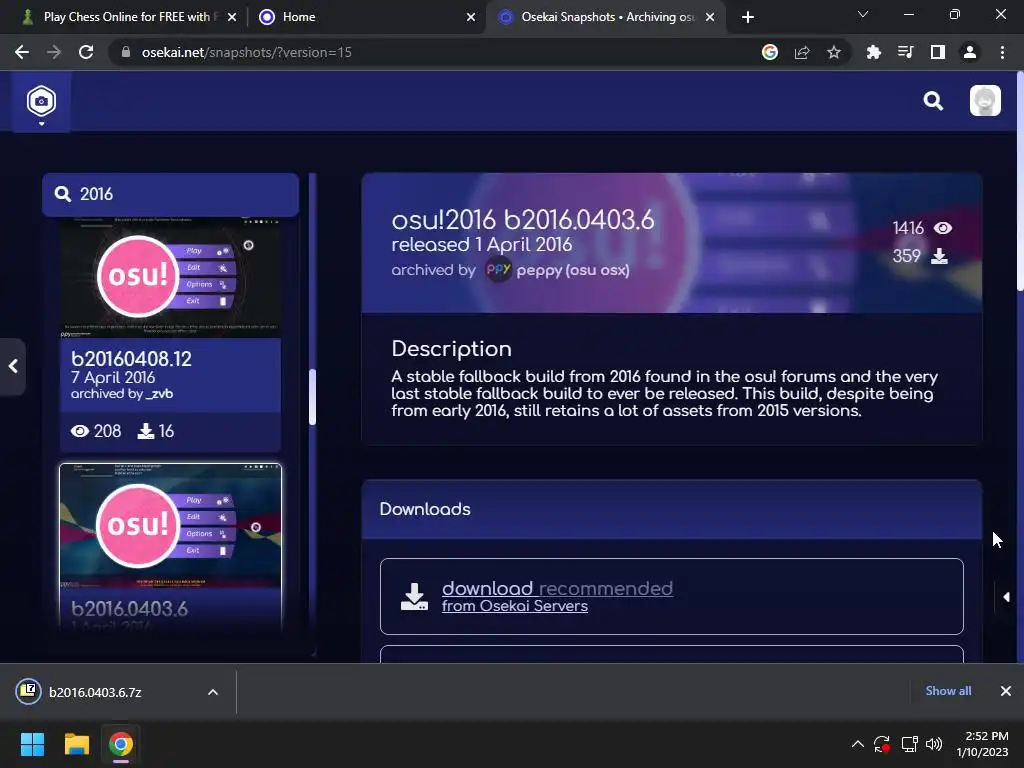Viewport: 1024px width, 768px height.
Task: Close the Play Chess Online tab
Action: 232,17
